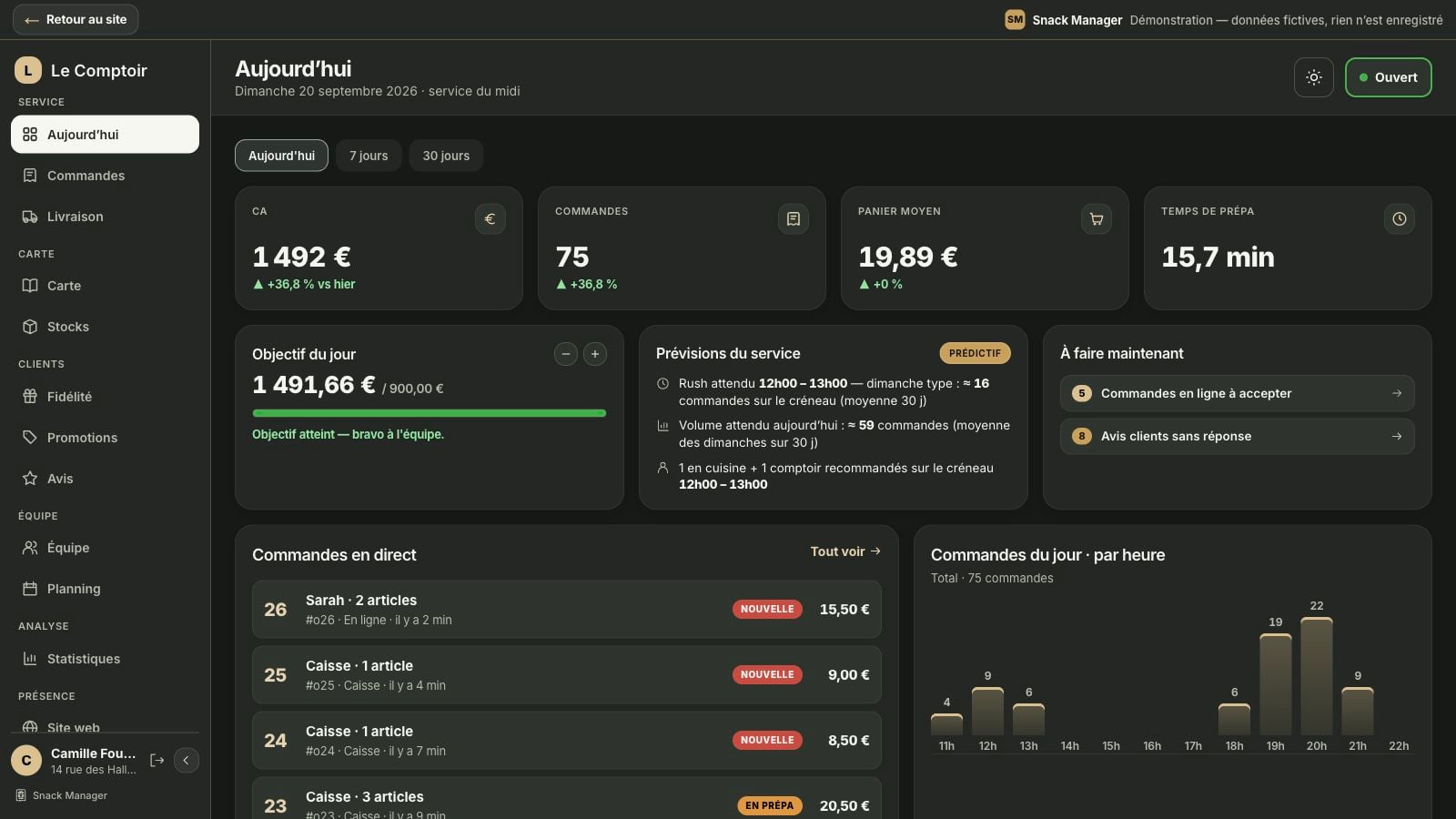Open order 24 Caisse 8,50 €
Viewport: 1456px width, 819px height.
[x=566, y=740]
